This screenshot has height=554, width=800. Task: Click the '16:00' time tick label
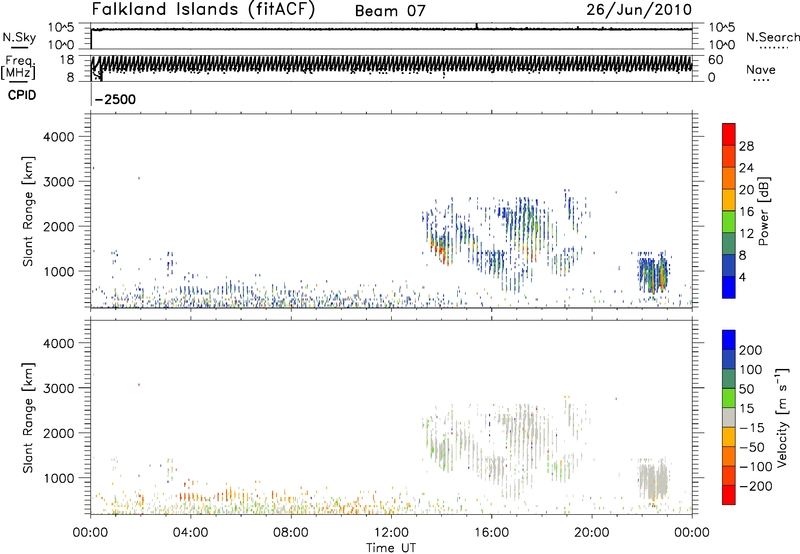tap(491, 533)
